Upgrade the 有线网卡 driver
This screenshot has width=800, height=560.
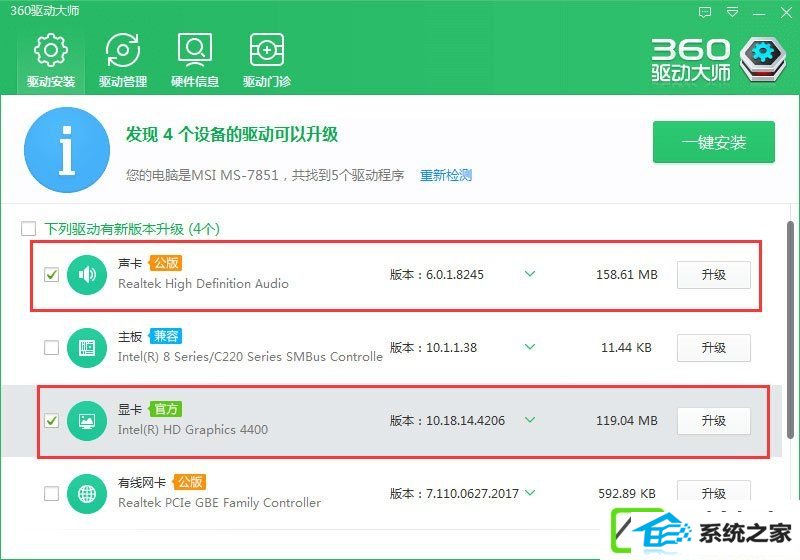[x=714, y=491]
